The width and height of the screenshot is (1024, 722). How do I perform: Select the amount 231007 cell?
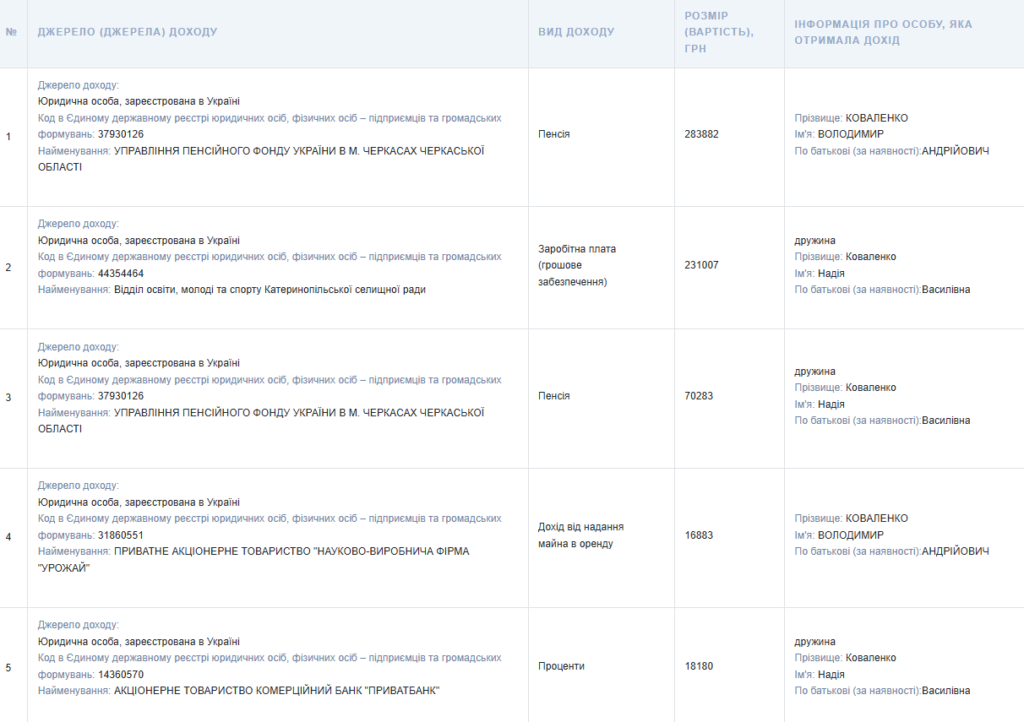[x=701, y=265]
